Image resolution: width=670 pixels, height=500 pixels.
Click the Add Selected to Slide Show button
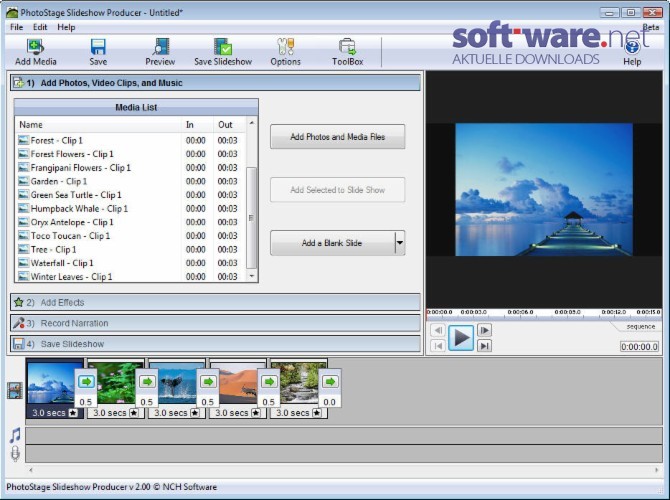click(338, 190)
